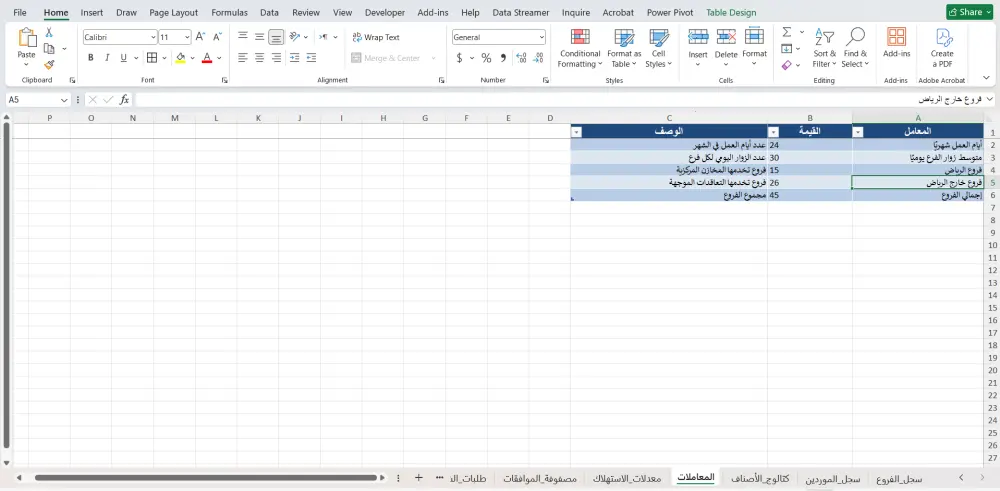Screen dimensions: 1000x491
Task: Apply Percent Style format
Action: pos(487,58)
